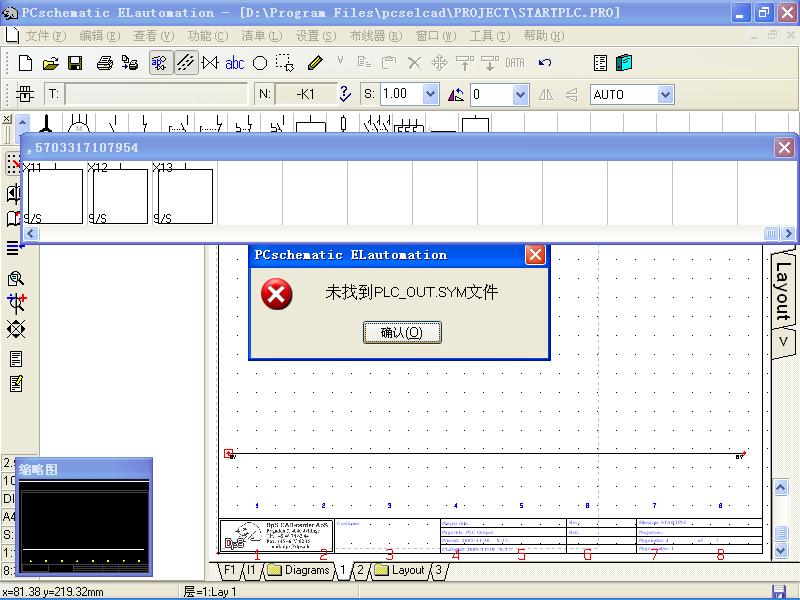Click the symbol icon left of T field
Viewport: 800px width, 600px height.
coord(24,94)
